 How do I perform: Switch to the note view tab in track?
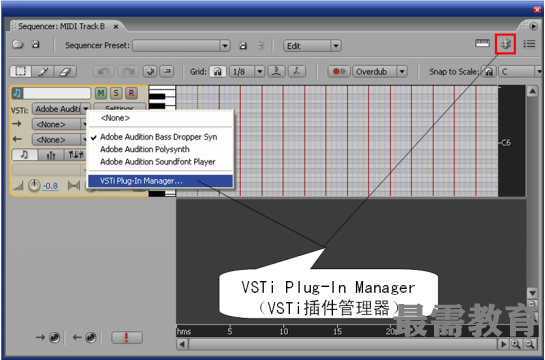tap(24, 155)
